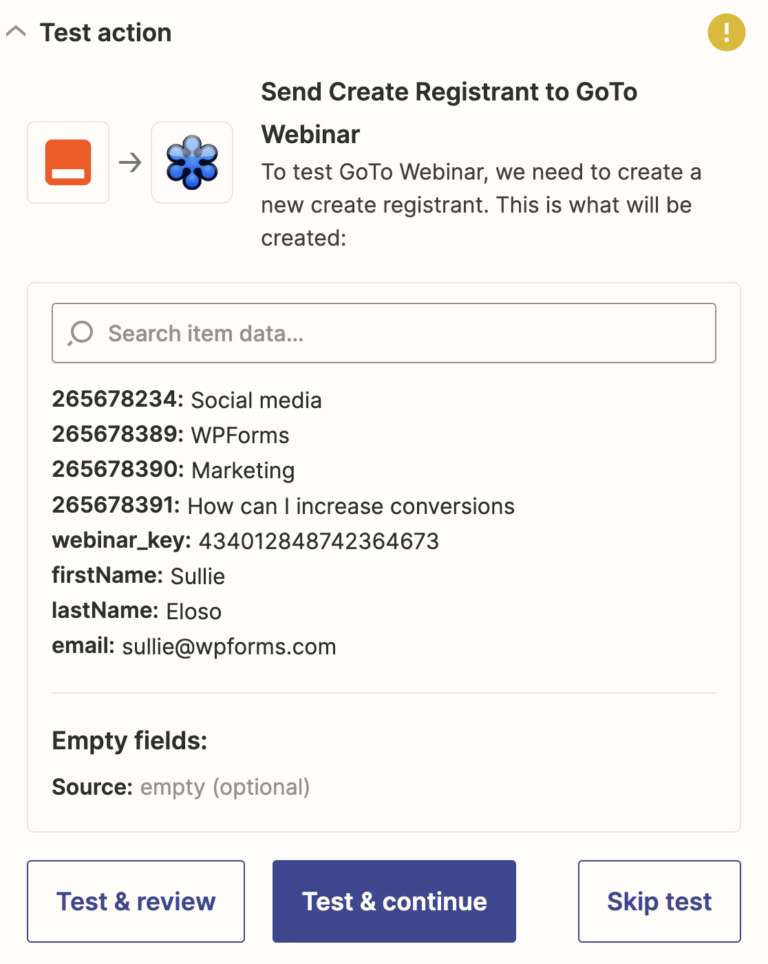768x964 pixels.
Task: Choose Skip test
Action: pos(659,901)
